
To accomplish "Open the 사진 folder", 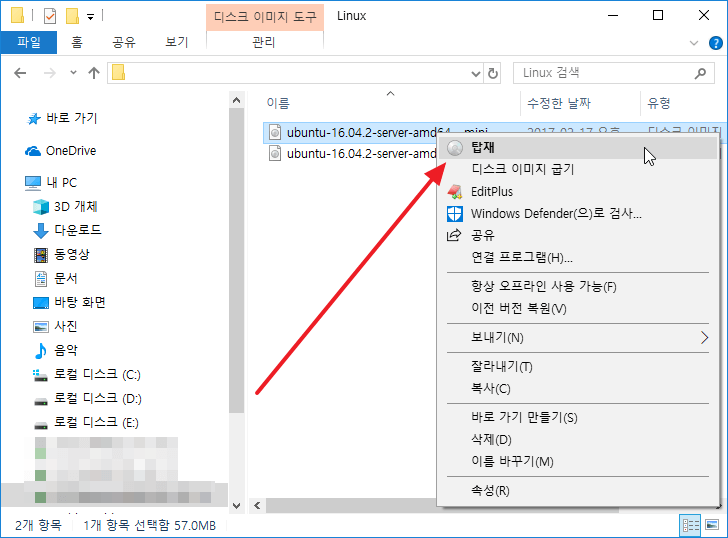I will click(55, 326).
